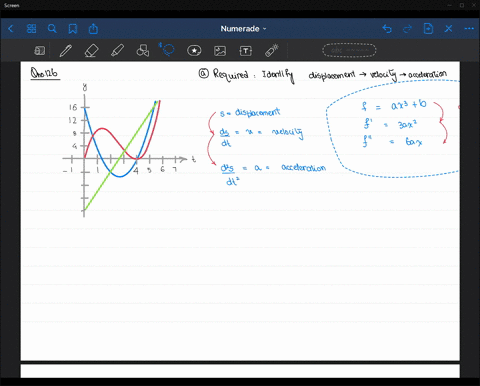Expand the Numerade notebook title dropdown
Screen dimensions: 480x386
click(x=243, y=29)
